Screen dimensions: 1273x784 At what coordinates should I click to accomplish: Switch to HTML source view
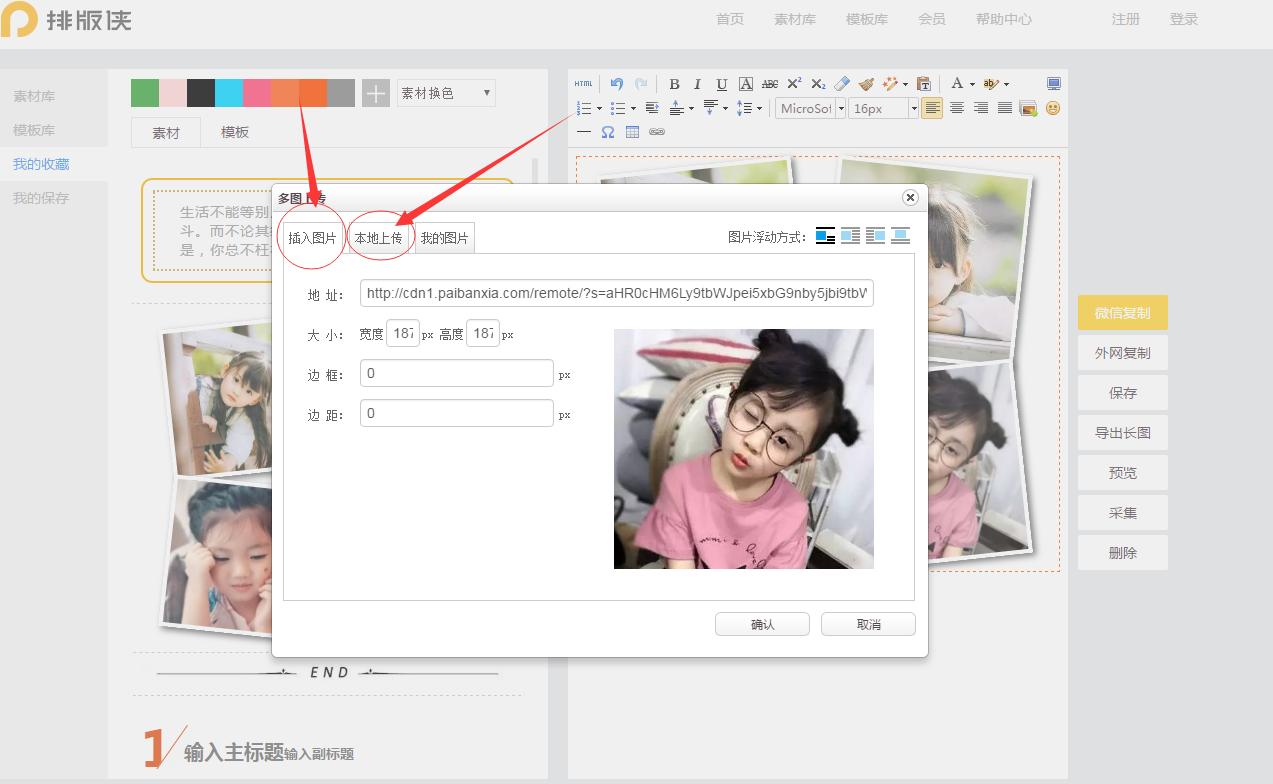[584, 84]
